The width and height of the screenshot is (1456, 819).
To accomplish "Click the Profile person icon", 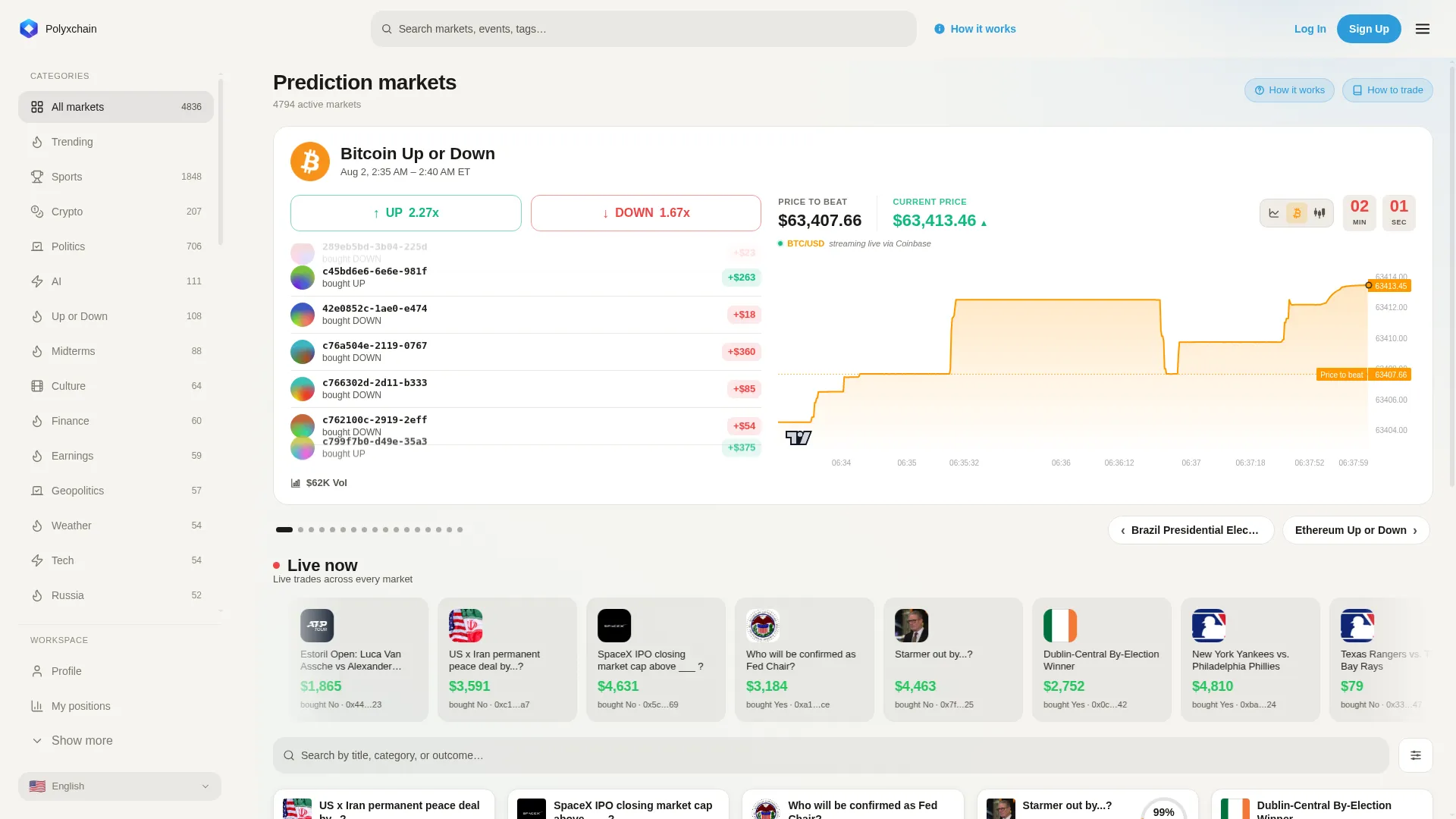I will click(x=37, y=671).
